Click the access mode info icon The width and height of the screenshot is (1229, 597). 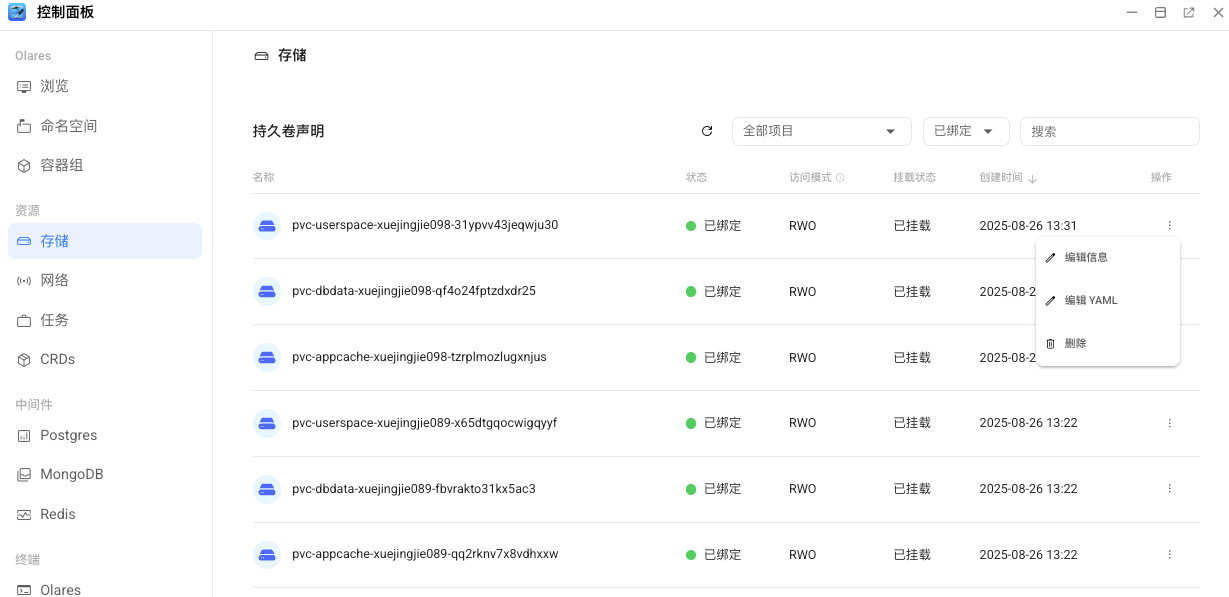[x=840, y=178]
